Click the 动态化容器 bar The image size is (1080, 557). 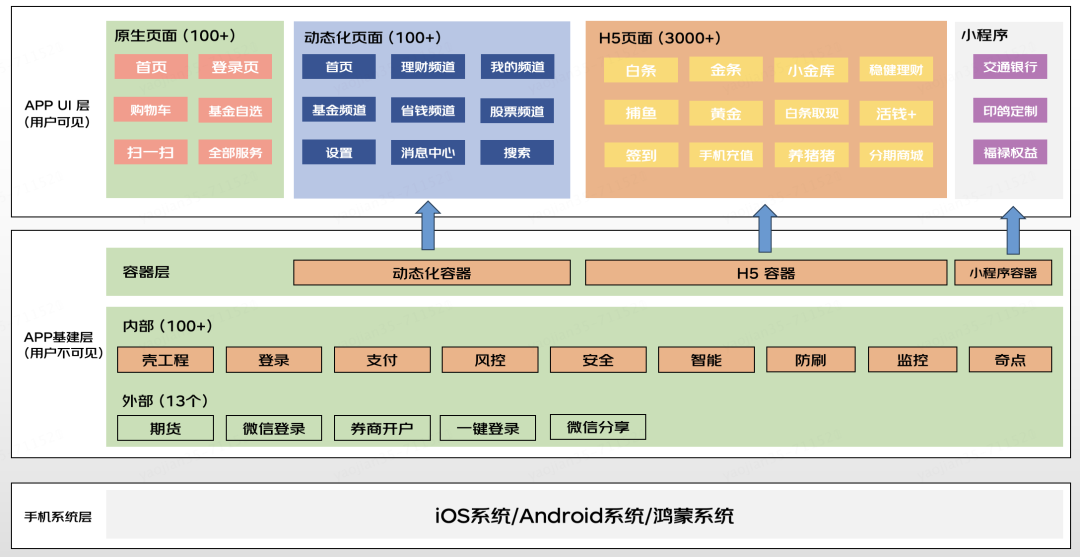432,273
